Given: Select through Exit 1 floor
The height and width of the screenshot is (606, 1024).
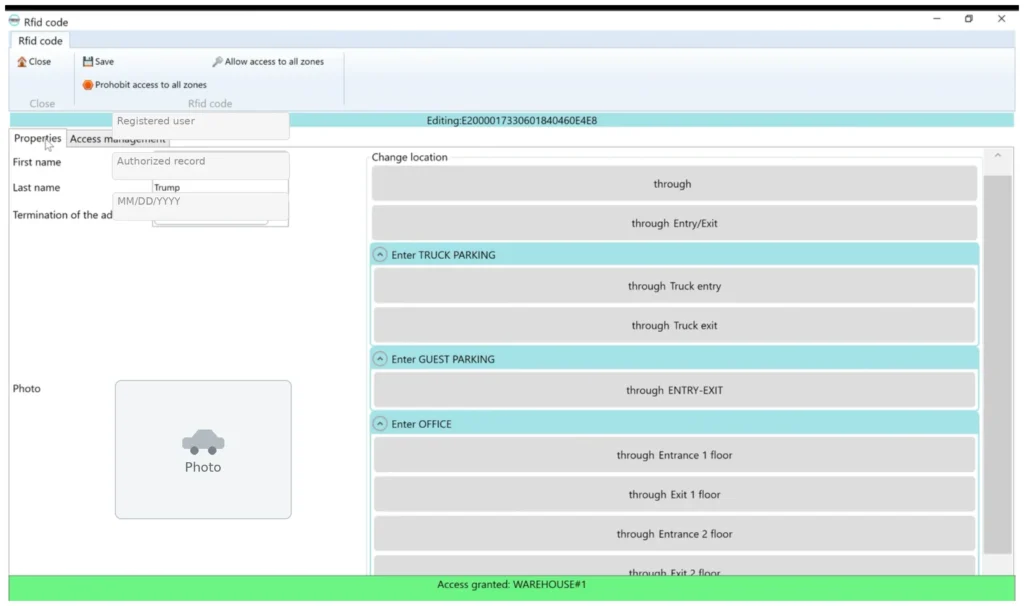Looking at the screenshot, I should tap(674, 495).
